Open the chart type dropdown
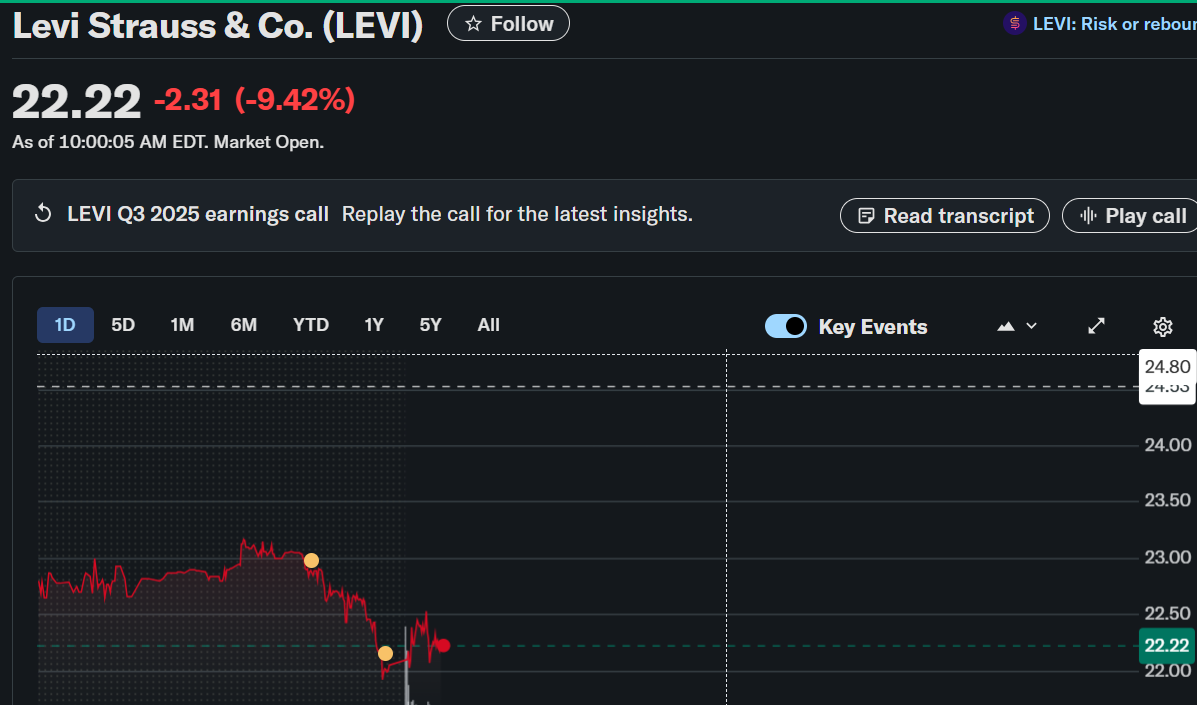The image size is (1197, 705). tap(1017, 326)
